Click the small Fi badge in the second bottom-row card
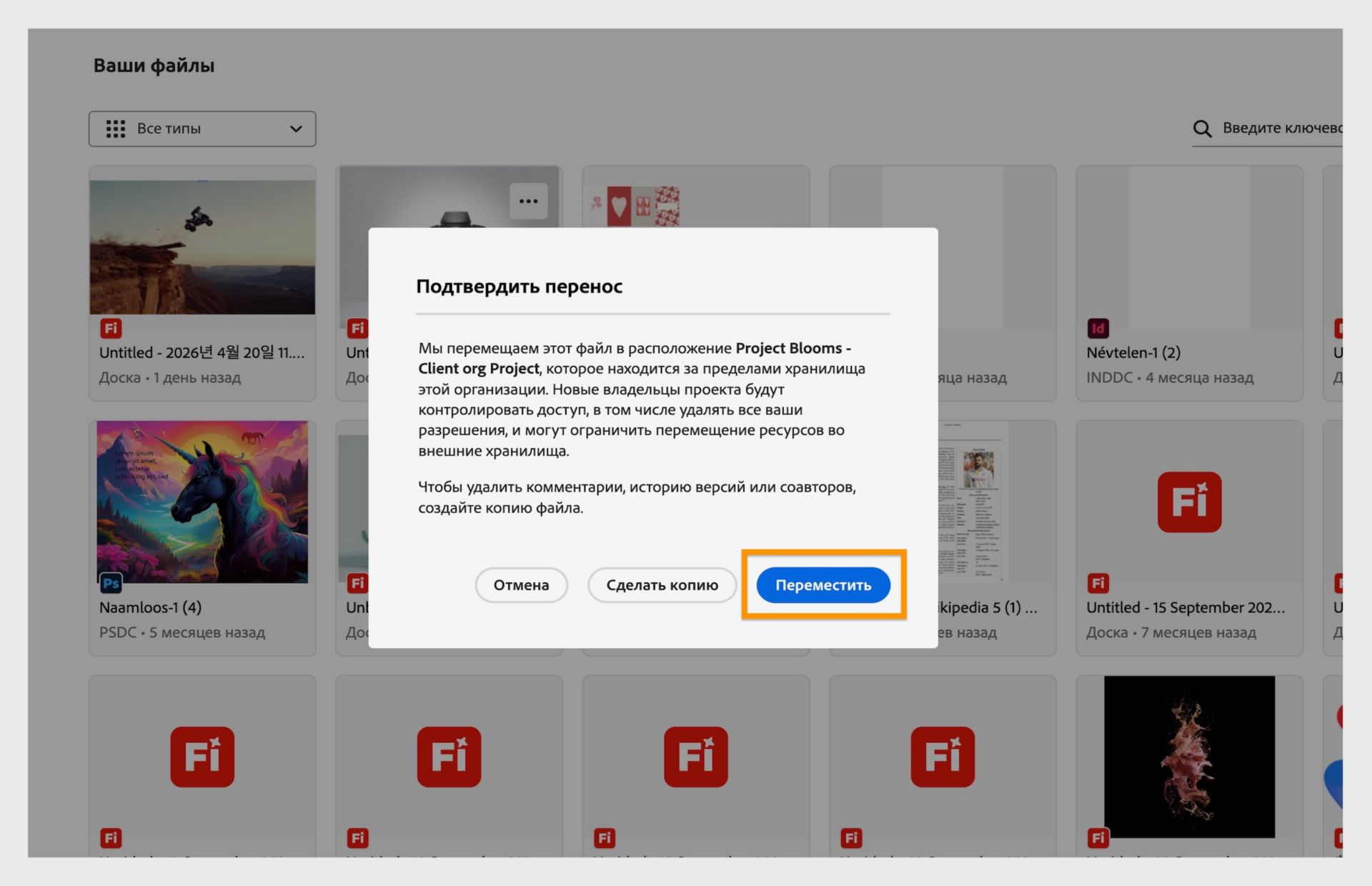 (357, 837)
